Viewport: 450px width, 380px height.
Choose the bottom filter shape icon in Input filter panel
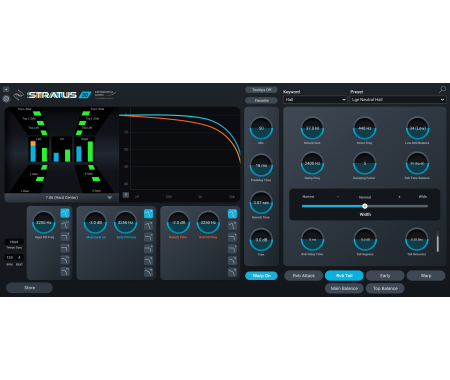(x=65, y=272)
